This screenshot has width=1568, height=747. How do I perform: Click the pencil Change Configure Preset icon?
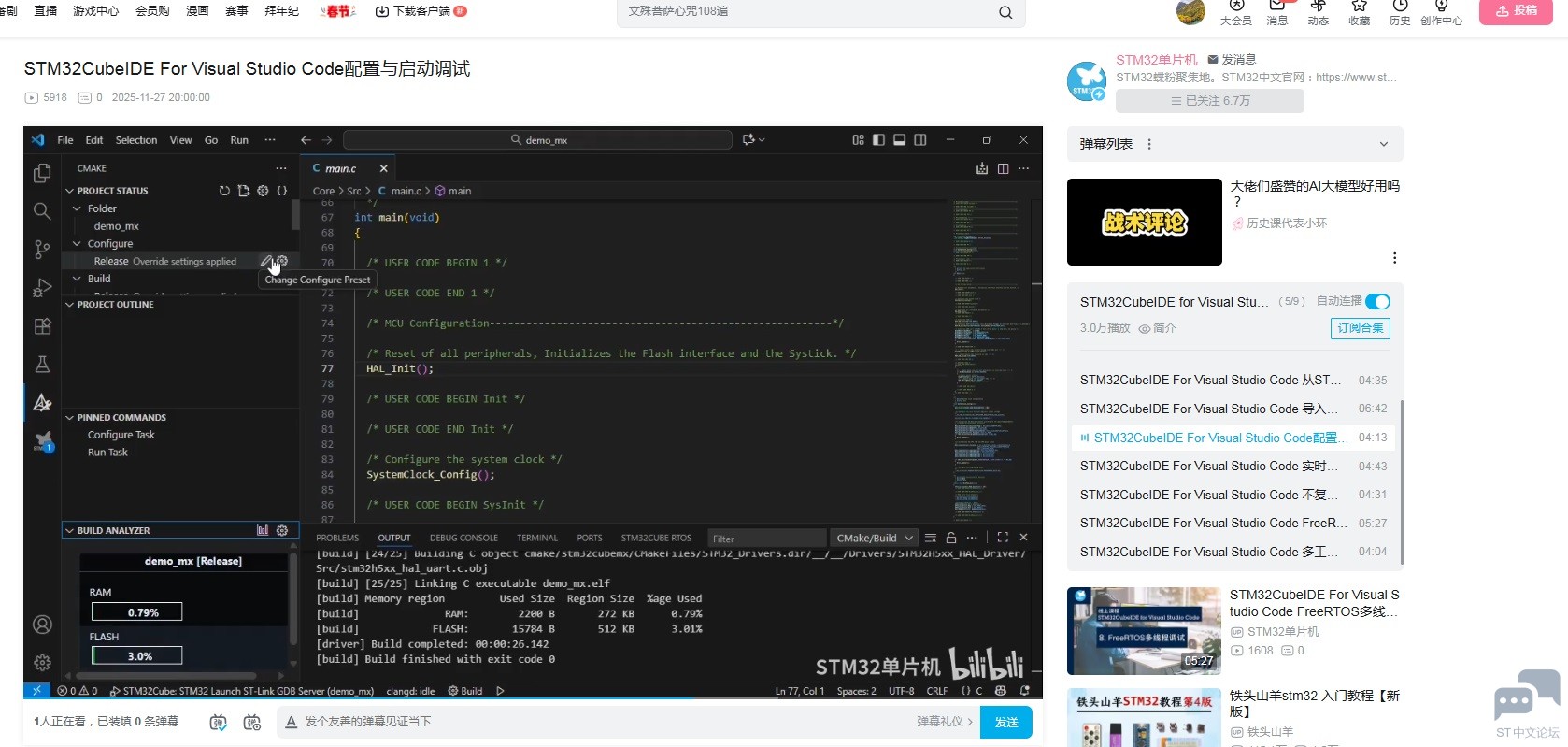(x=266, y=261)
